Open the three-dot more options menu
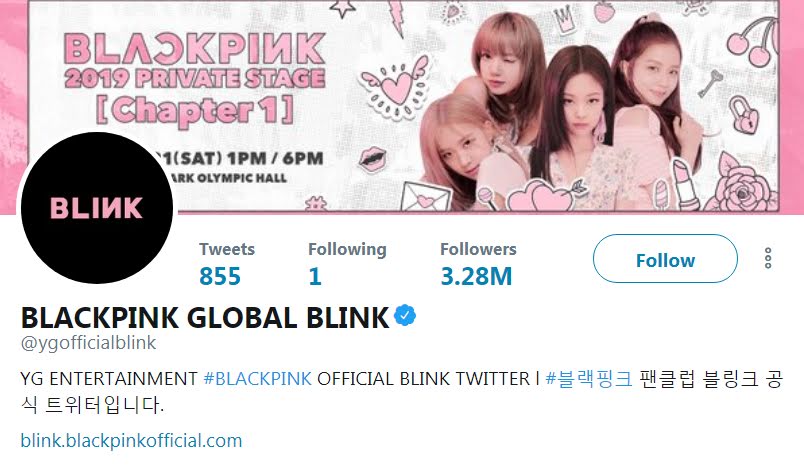 pos(768,258)
